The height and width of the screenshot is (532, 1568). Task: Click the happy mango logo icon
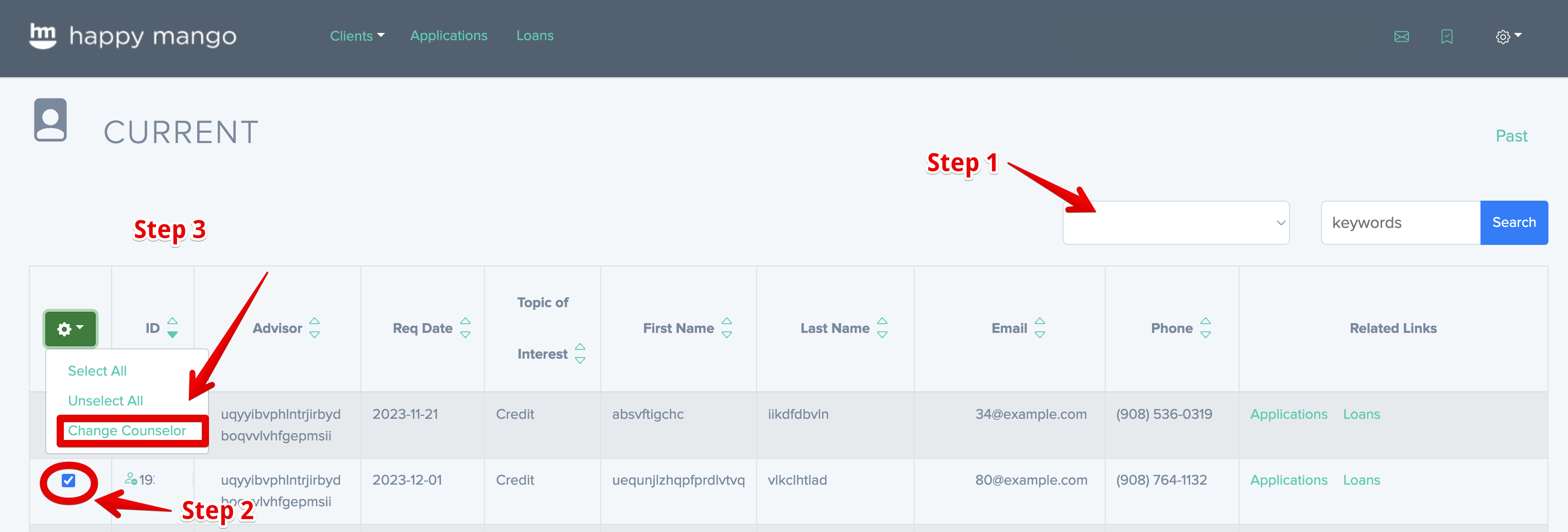tap(43, 36)
